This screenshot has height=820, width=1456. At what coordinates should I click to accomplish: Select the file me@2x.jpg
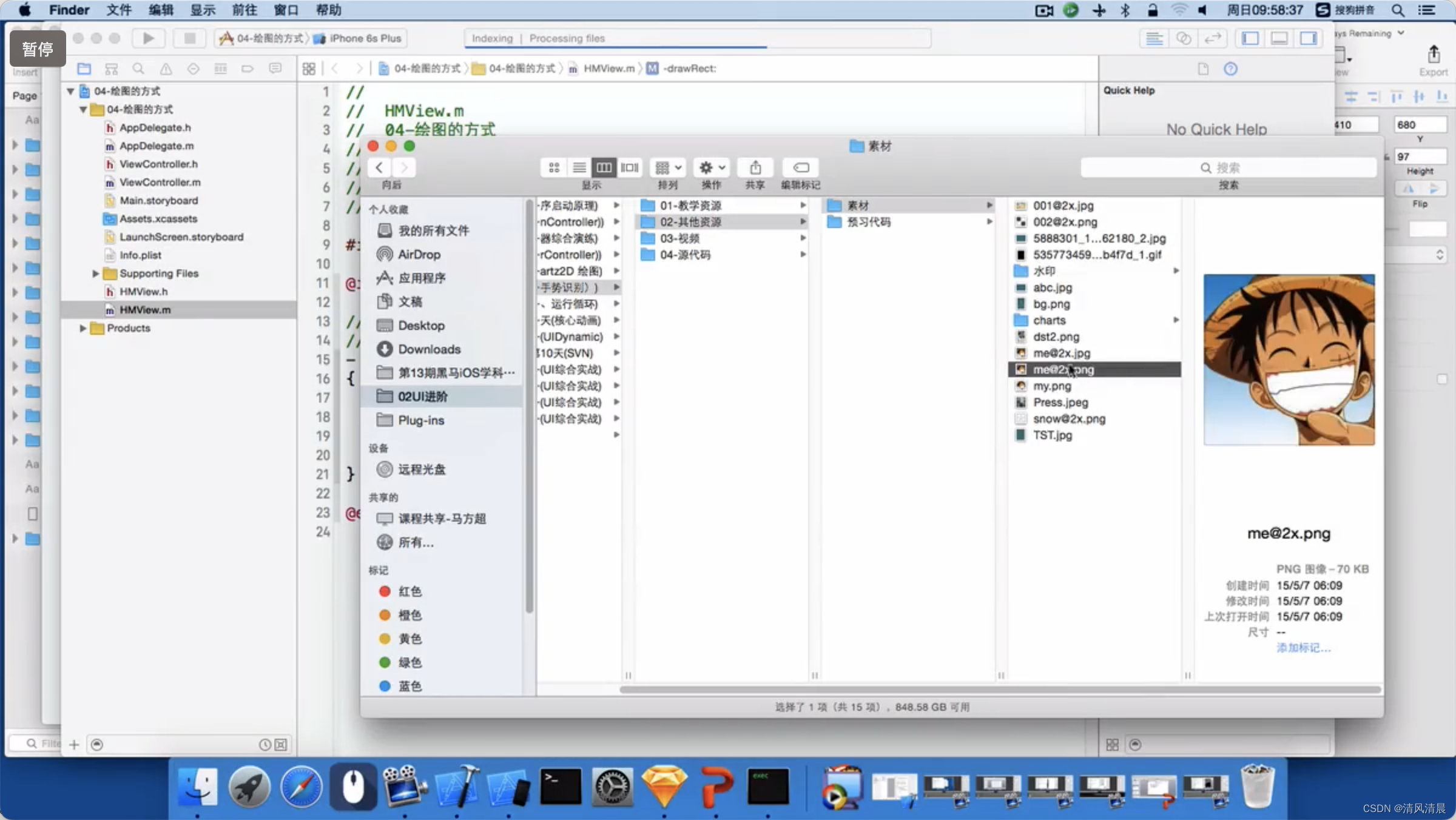pos(1062,352)
